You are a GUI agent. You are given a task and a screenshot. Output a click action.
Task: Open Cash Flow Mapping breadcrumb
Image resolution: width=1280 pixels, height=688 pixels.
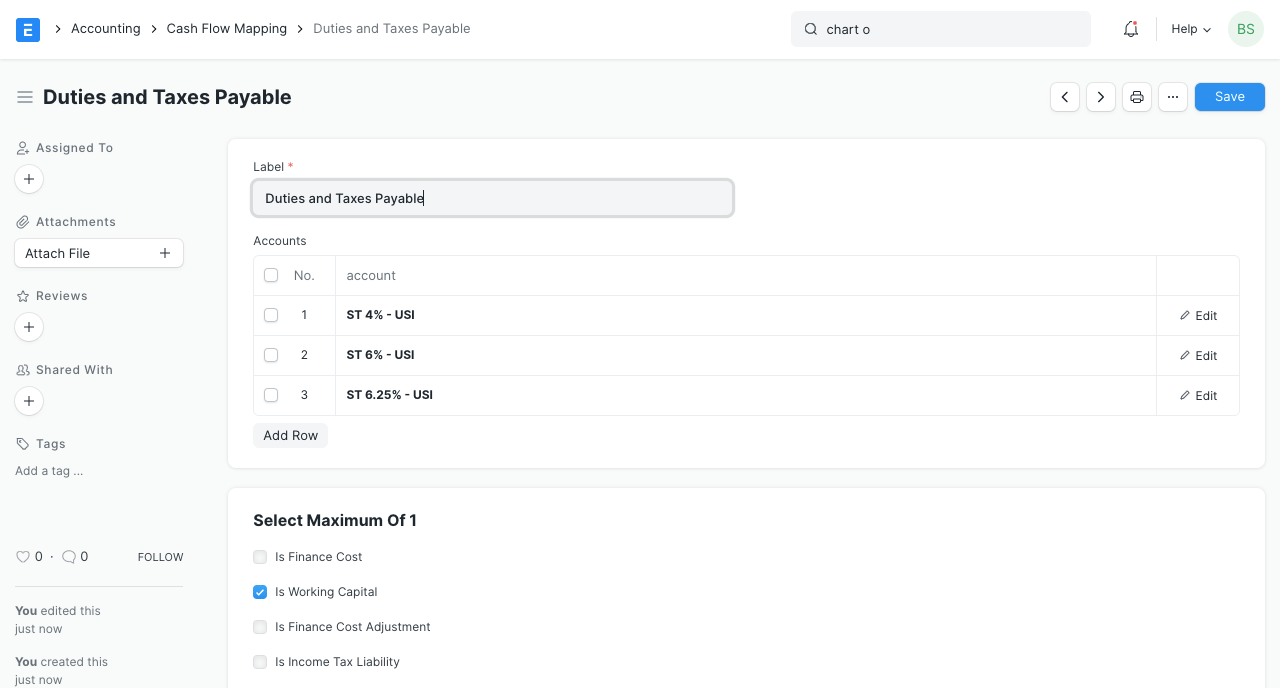click(227, 29)
